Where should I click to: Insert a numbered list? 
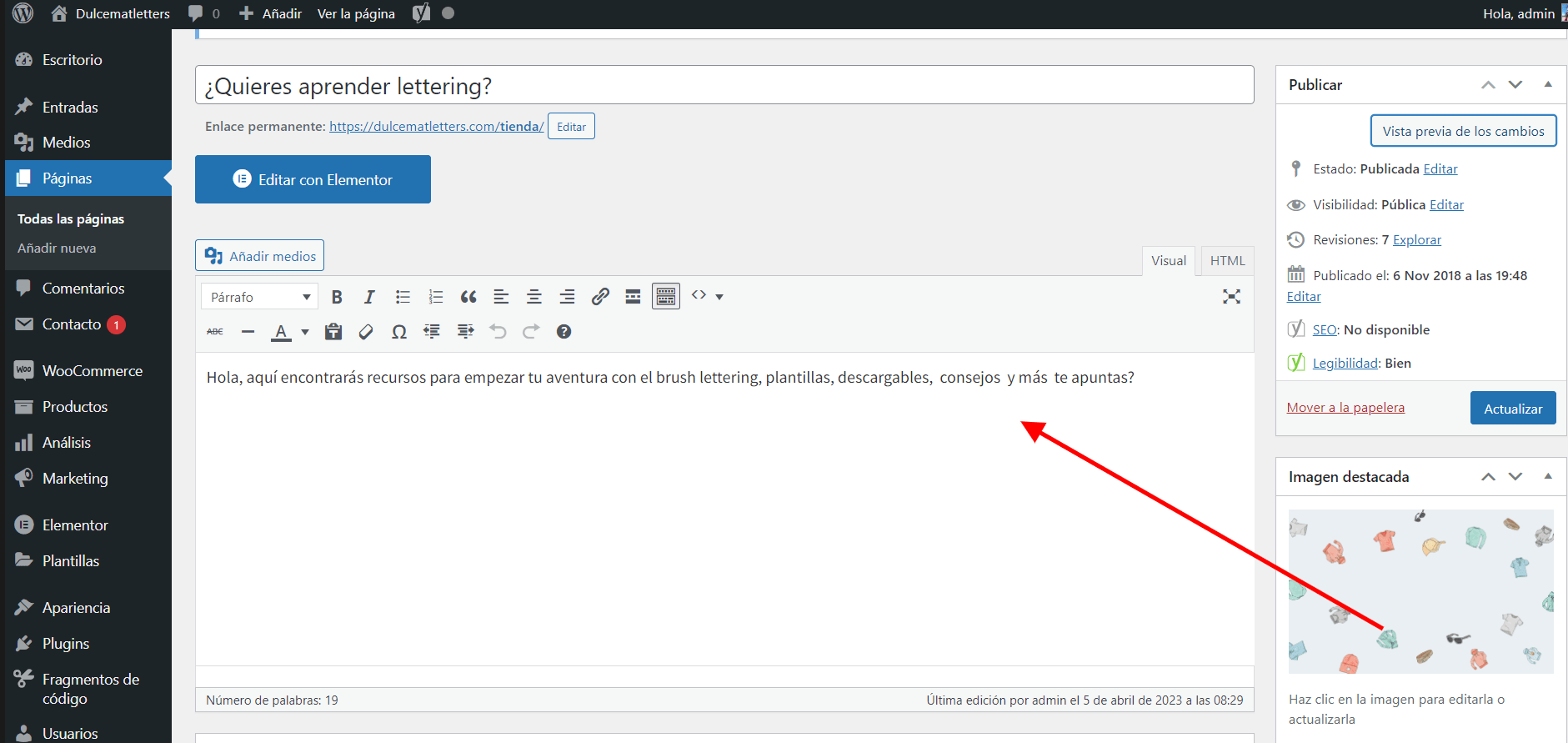(x=435, y=297)
